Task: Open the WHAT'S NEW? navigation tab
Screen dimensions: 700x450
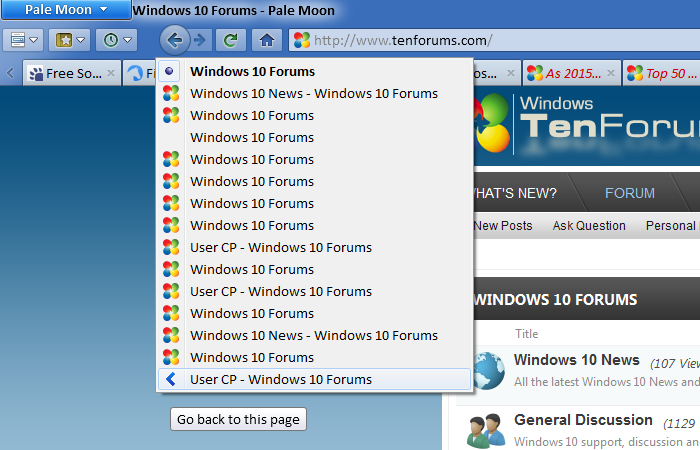Action: [x=516, y=193]
